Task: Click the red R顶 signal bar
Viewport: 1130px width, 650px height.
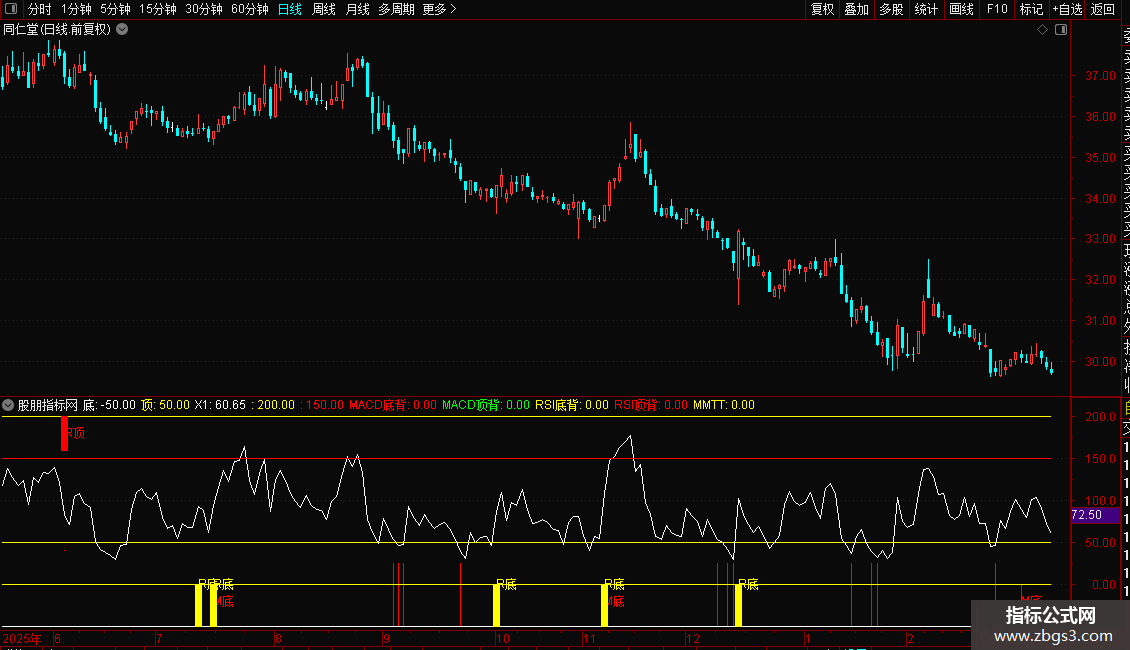Action: pos(65,434)
